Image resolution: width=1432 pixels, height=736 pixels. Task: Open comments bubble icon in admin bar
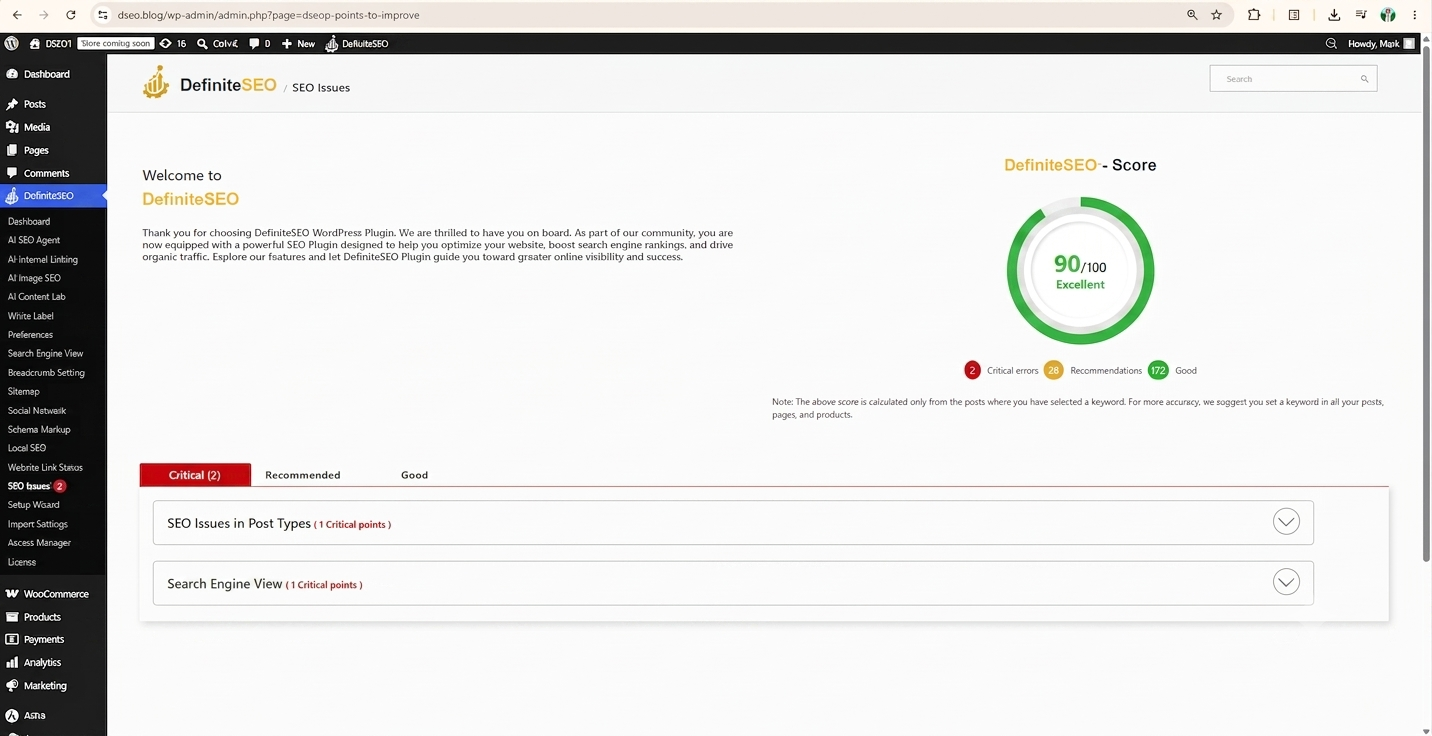[254, 44]
